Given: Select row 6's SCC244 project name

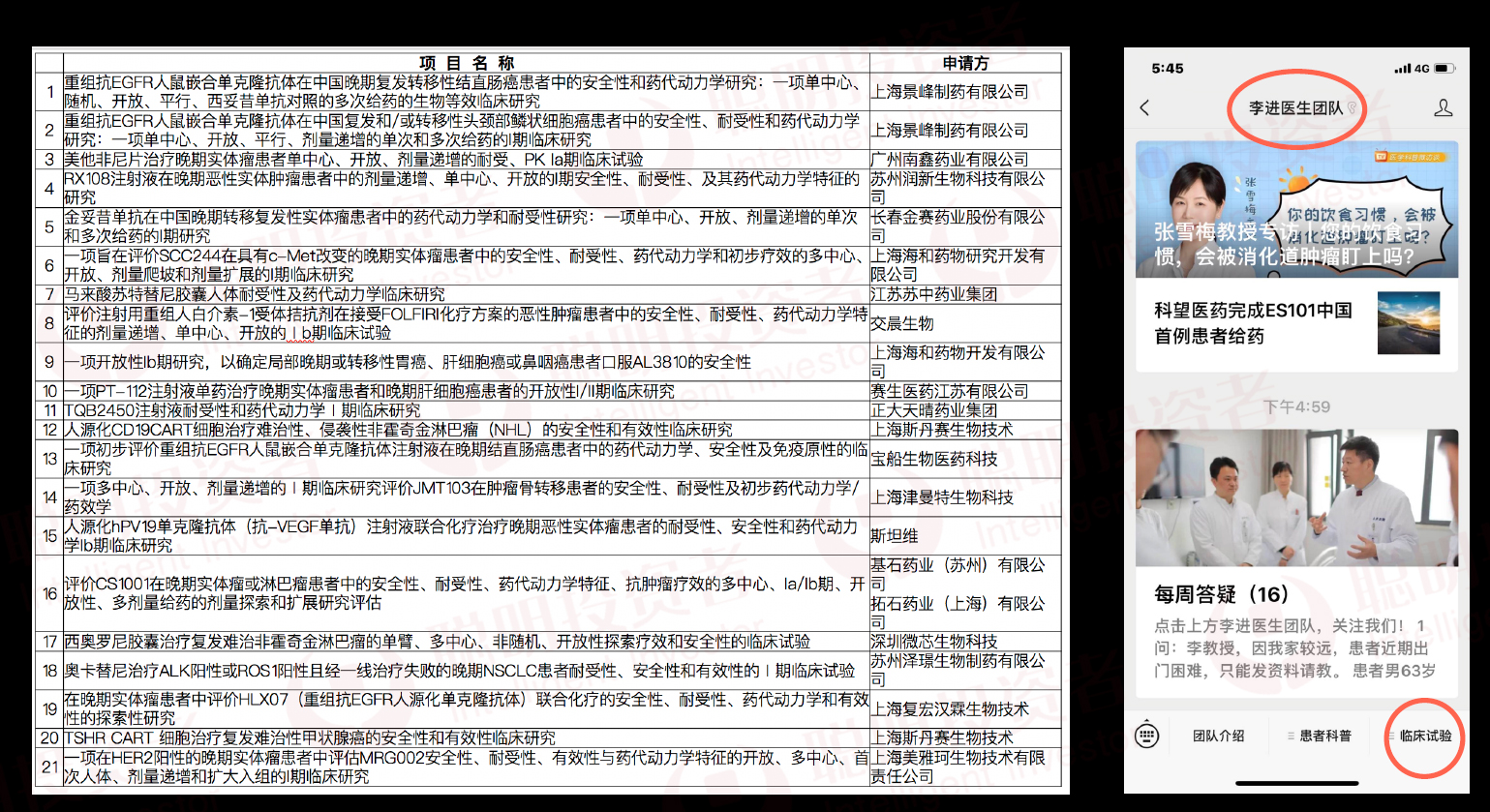Looking at the screenshot, I should click(467, 265).
